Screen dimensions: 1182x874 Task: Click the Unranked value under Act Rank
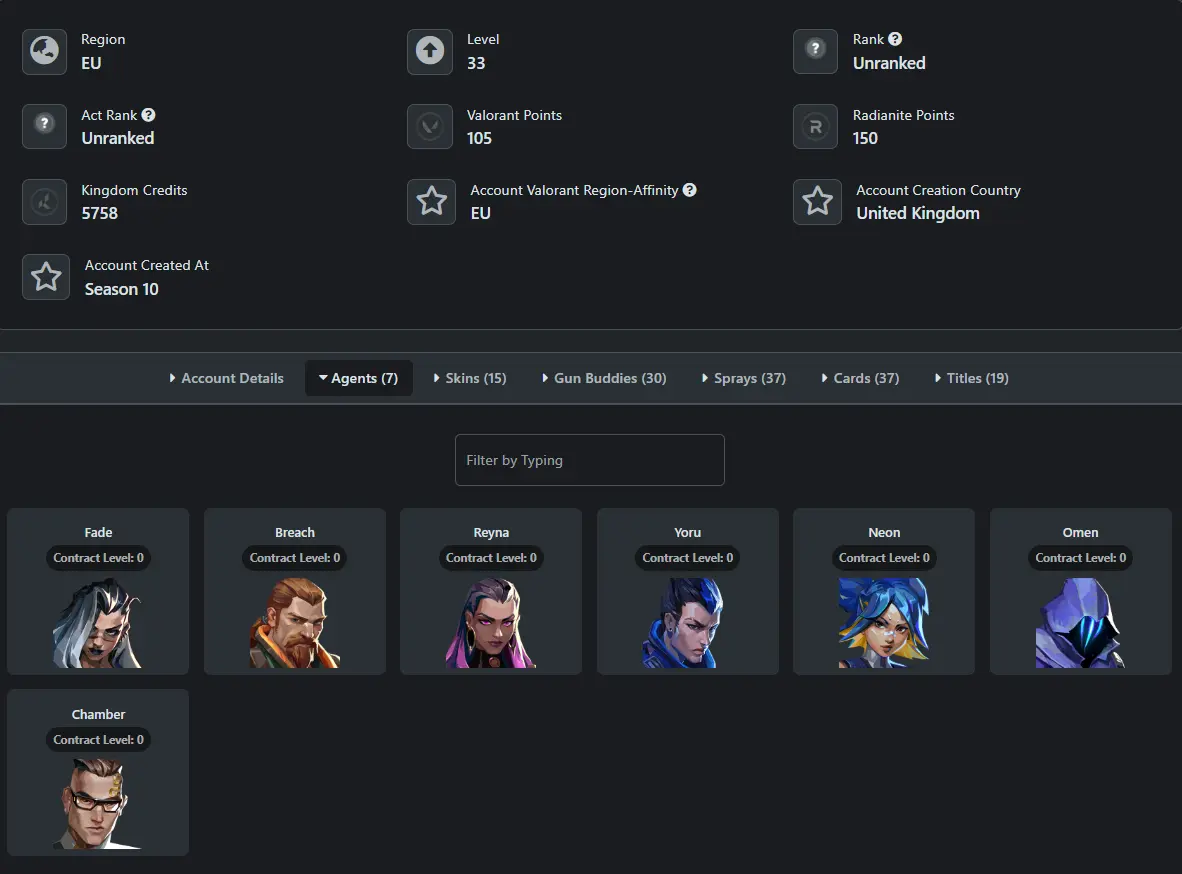(118, 138)
